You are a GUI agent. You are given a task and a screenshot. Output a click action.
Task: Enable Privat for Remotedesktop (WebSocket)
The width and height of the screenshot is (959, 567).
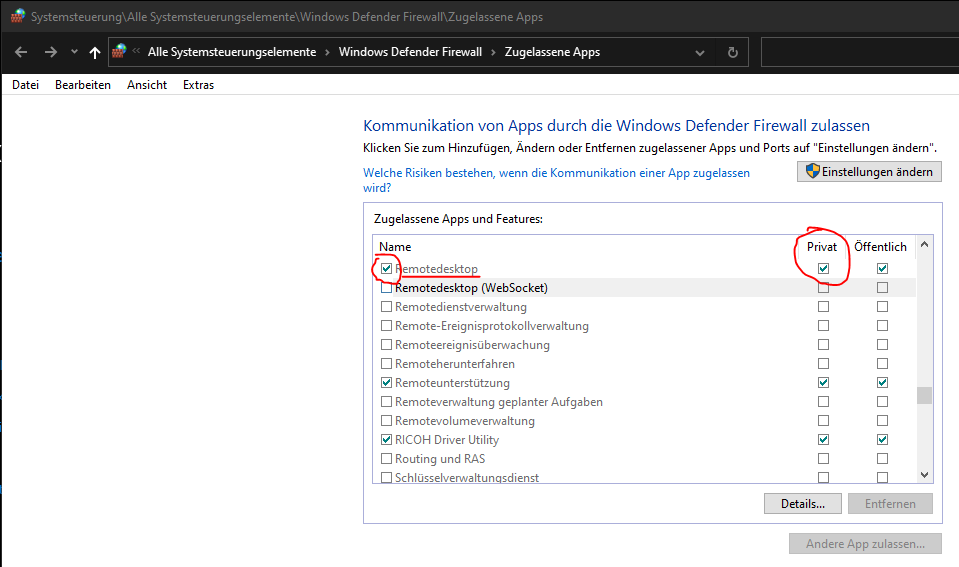[823, 287]
